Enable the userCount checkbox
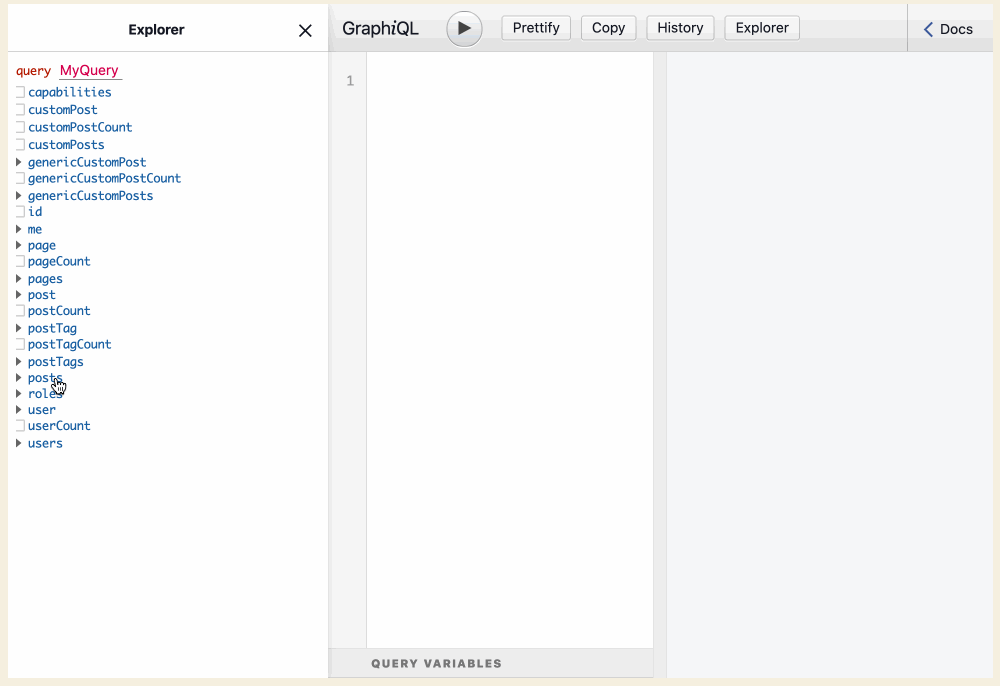This screenshot has height=686, width=1000. [x=20, y=426]
